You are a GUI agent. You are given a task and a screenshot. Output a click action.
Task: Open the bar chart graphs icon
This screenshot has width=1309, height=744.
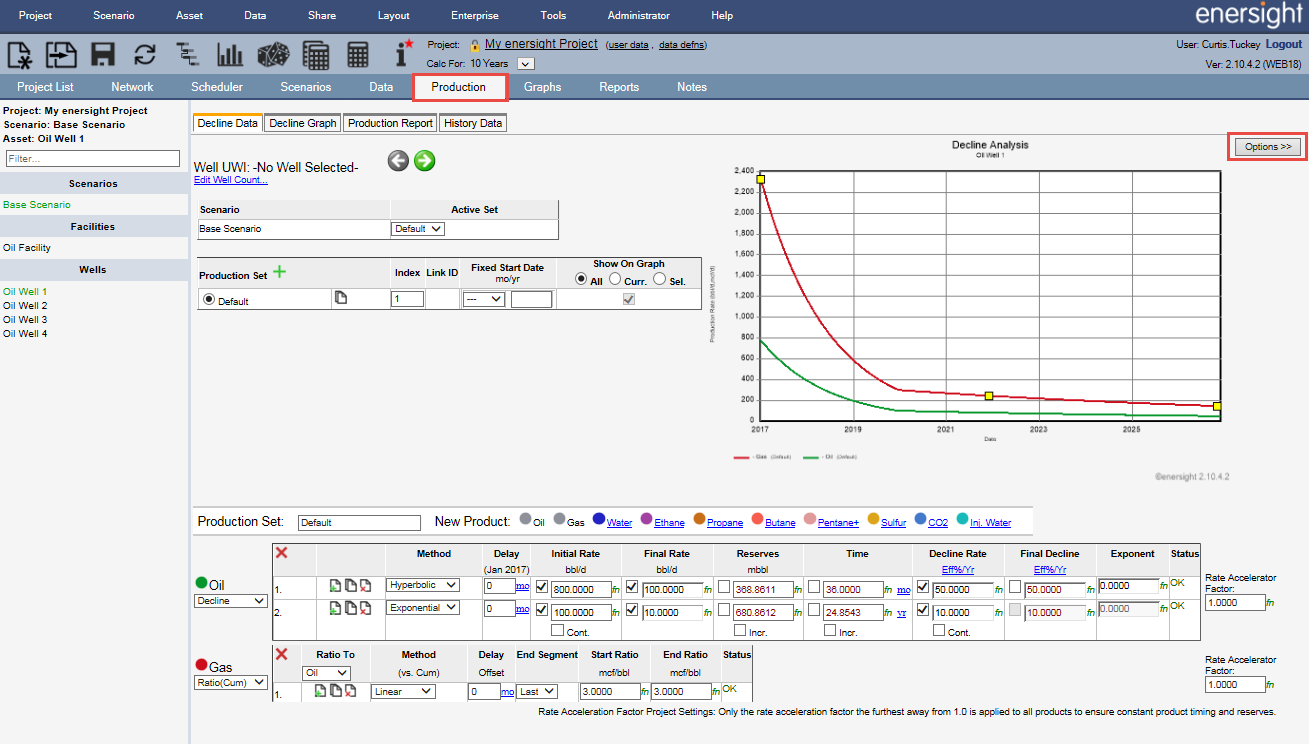[230, 54]
